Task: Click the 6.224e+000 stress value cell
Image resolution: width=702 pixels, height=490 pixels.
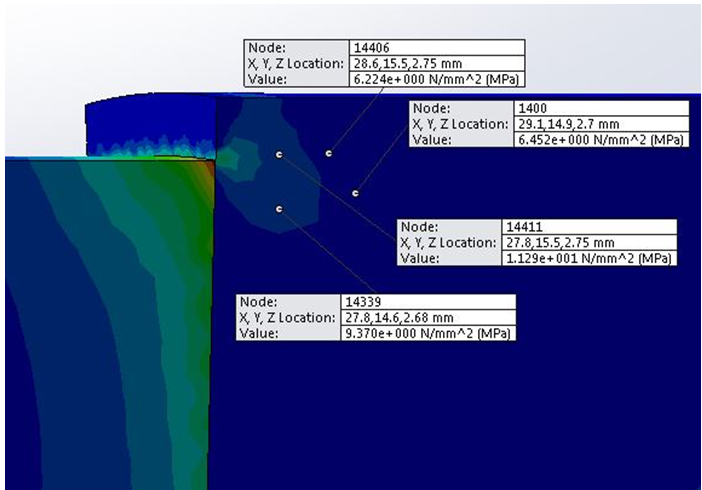Action: pos(436,79)
